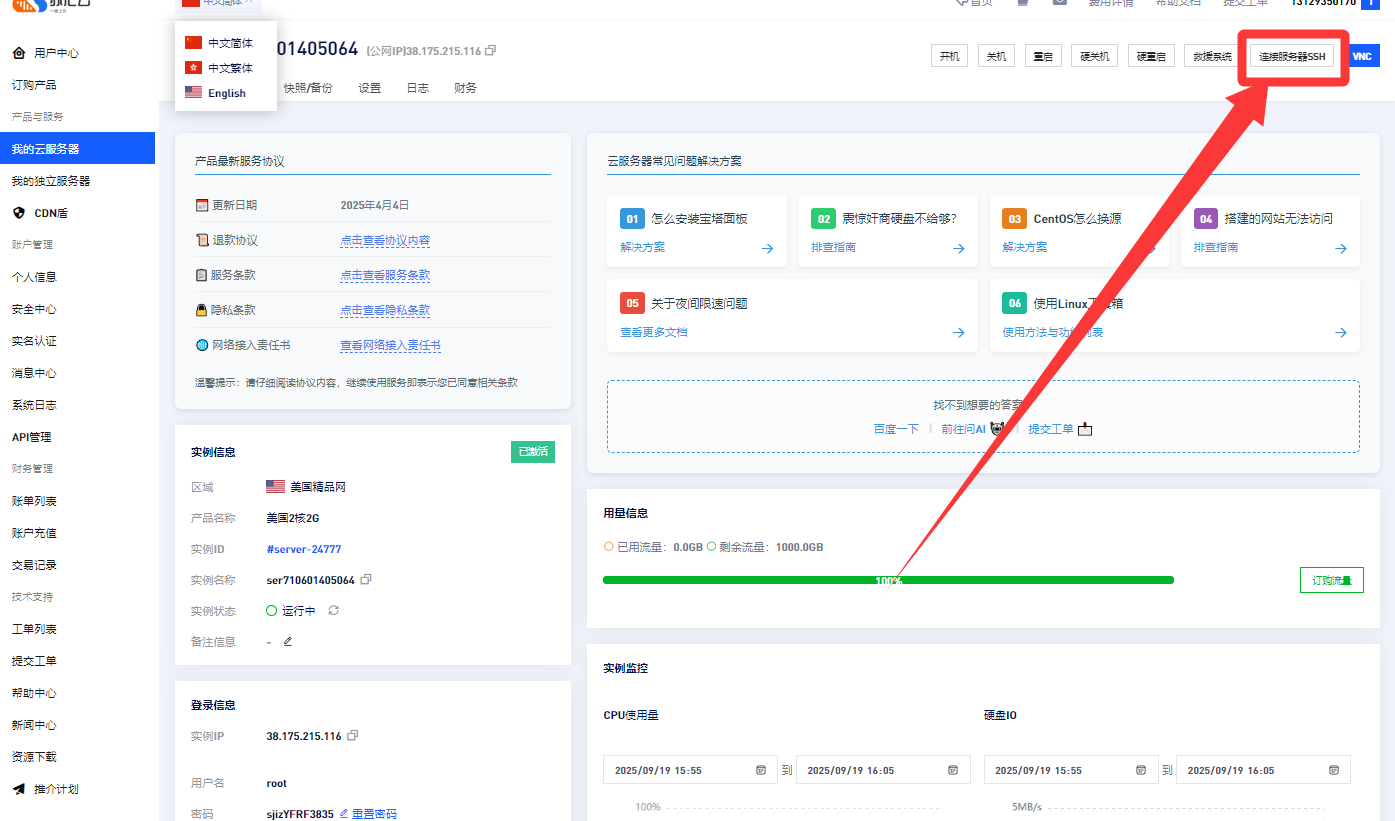Screen dimensions: 1395x821
Task: Click the arrow on the 关于夜间限速问题 card
Action: 958,333
